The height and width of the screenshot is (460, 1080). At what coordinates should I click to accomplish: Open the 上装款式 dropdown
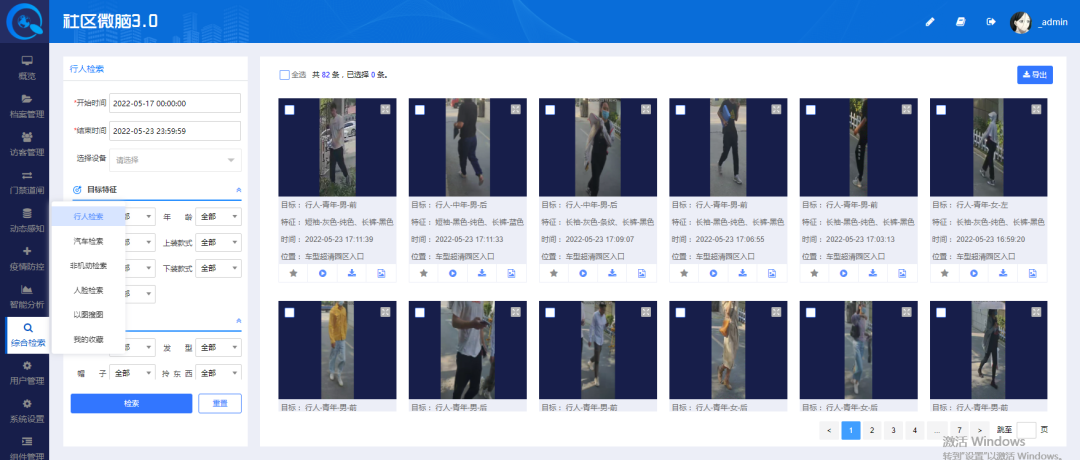point(218,242)
